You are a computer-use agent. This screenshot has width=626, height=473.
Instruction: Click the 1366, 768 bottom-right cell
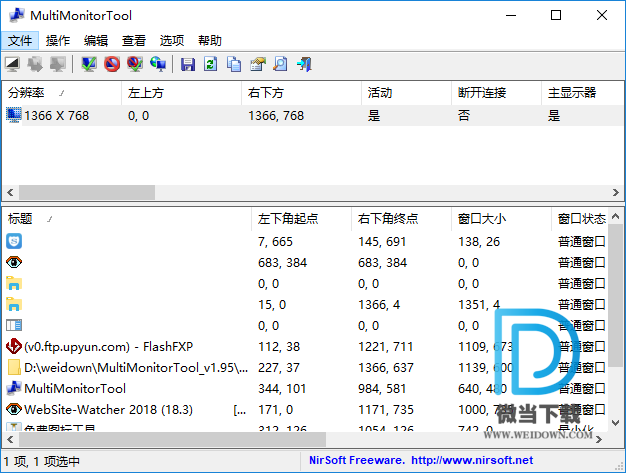pos(276,116)
